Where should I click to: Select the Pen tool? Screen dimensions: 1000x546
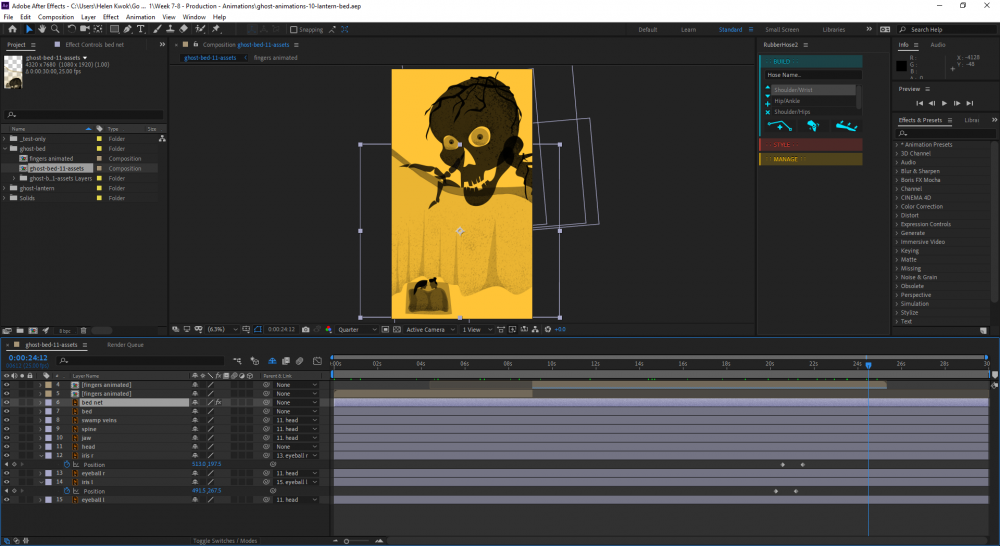pos(128,29)
